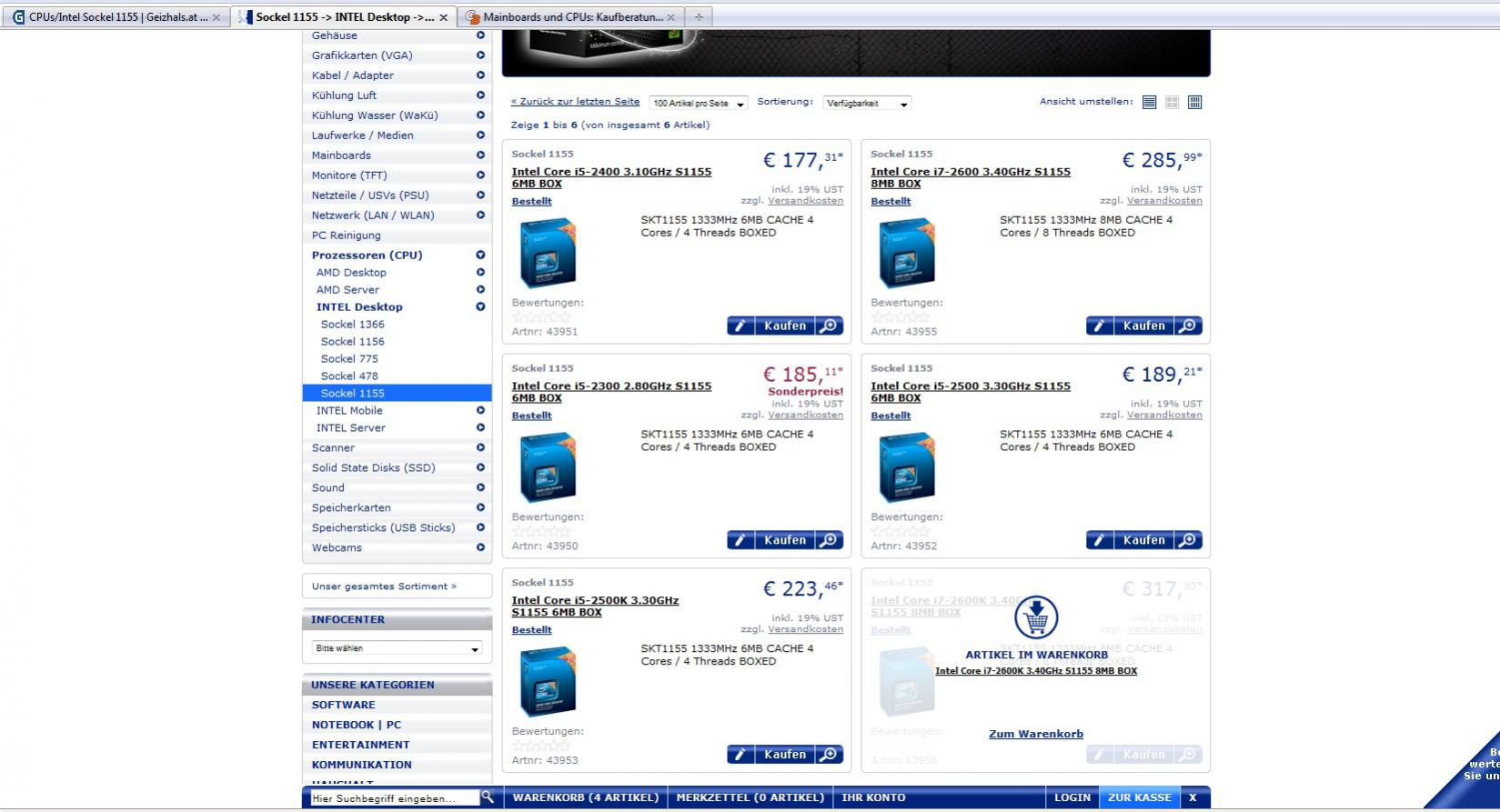Viewport: 1500px width, 812px height.
Task: Open Merkzettel (0 Artikel) in bottom bar
Action: pos(750,797)
